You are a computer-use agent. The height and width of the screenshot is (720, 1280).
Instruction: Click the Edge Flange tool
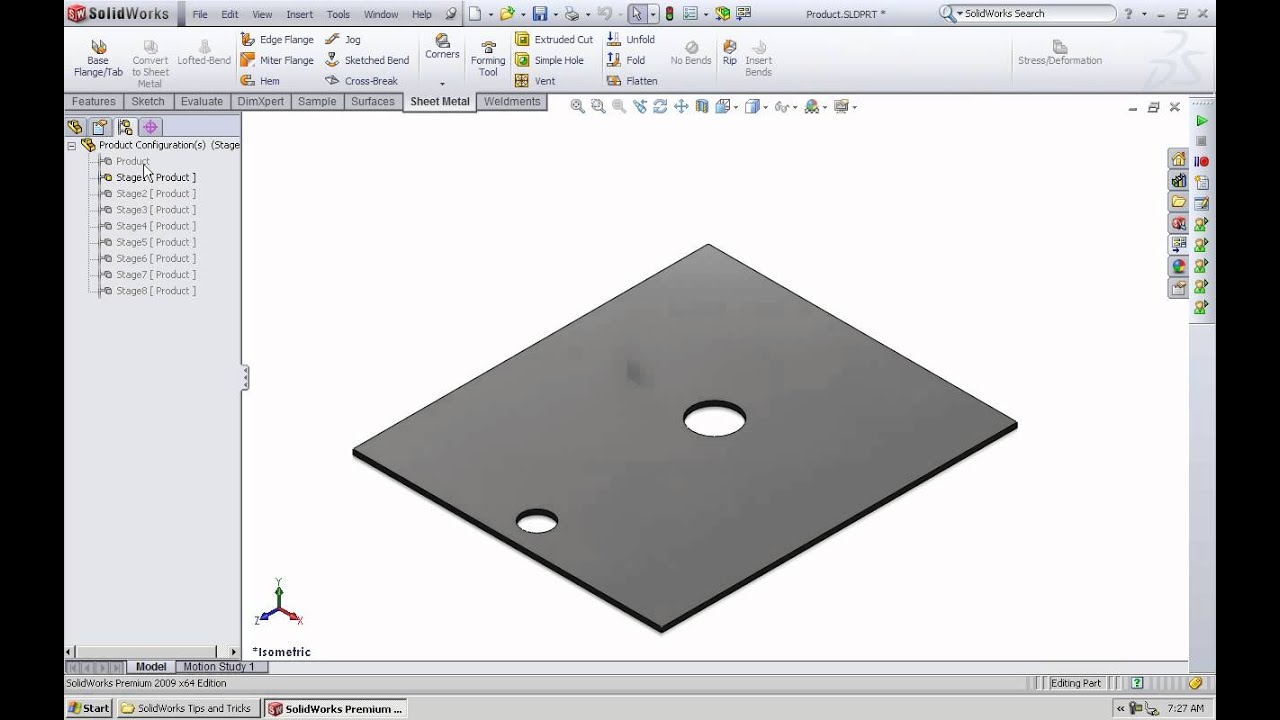(x=277, y=40)
